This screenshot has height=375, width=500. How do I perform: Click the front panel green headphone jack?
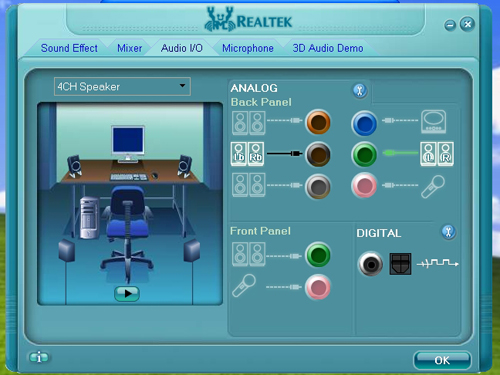[x=318, y=255]
